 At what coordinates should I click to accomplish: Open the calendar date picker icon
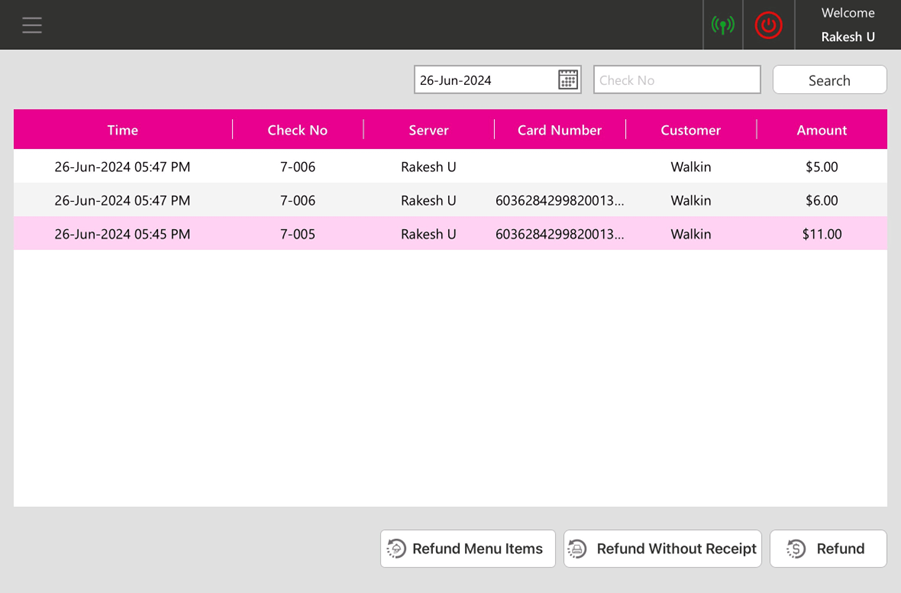[568, 80]
